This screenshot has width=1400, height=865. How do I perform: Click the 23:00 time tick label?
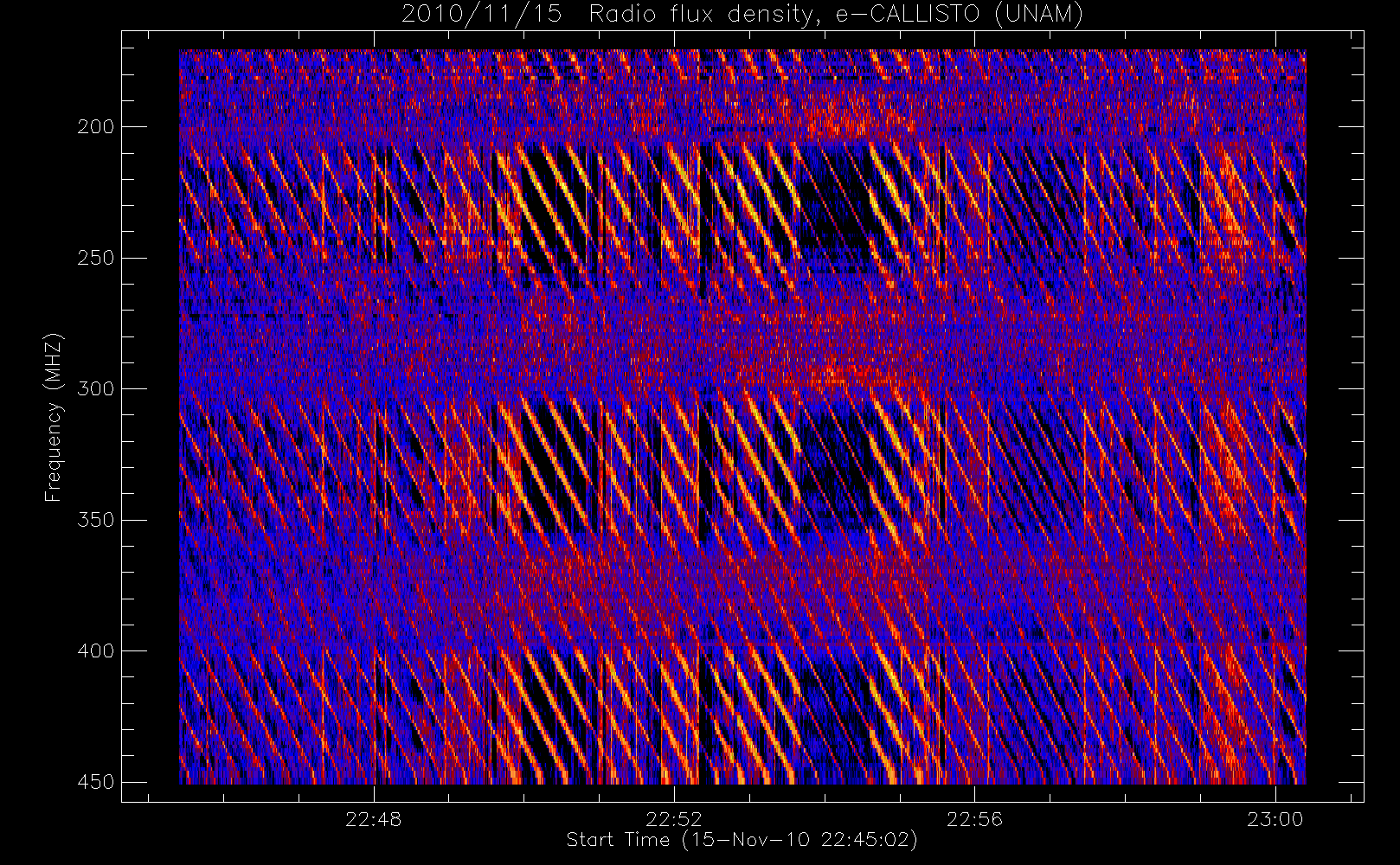1275,819
